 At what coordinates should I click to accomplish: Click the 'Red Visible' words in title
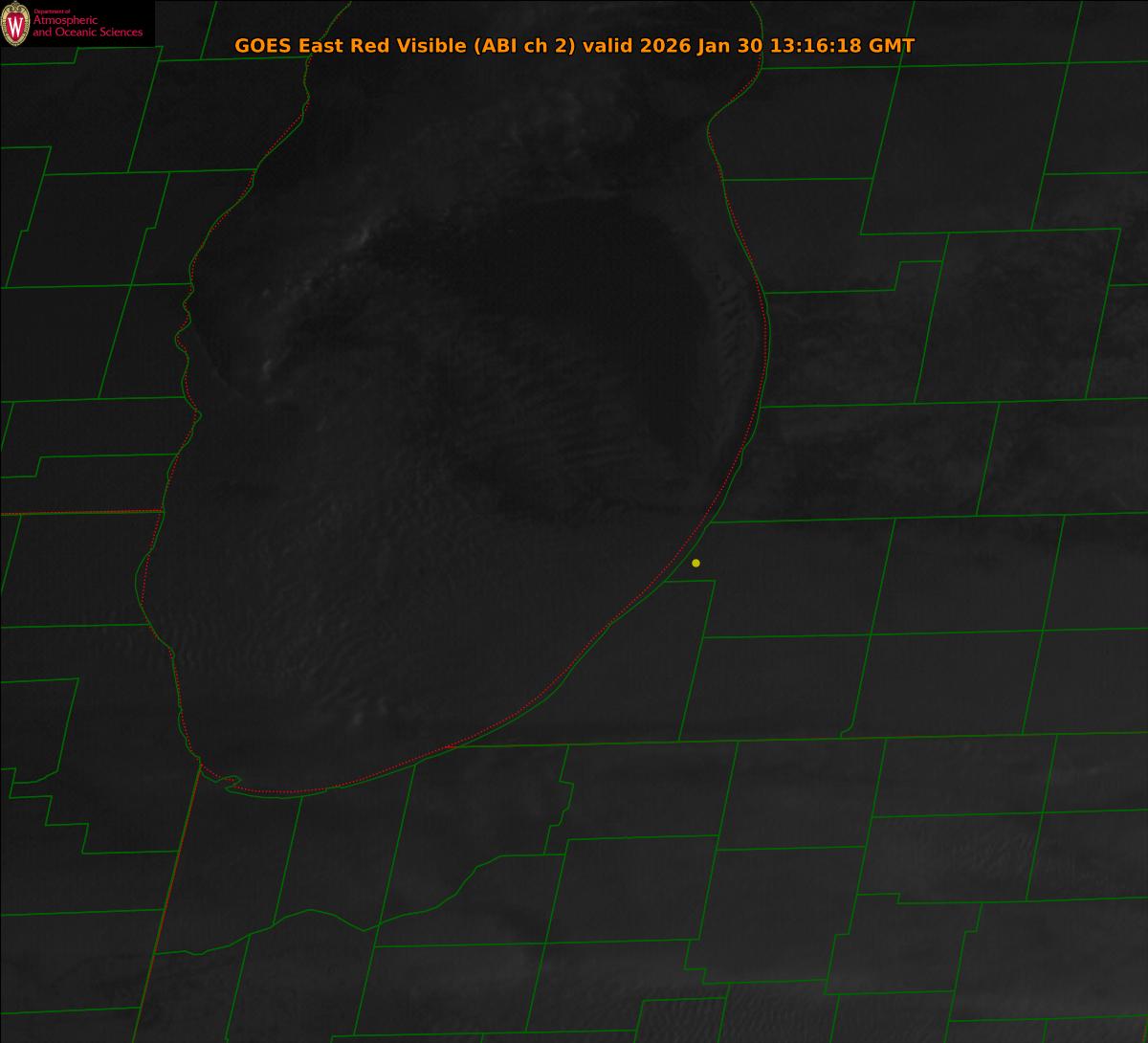click(x=397, y=46)
